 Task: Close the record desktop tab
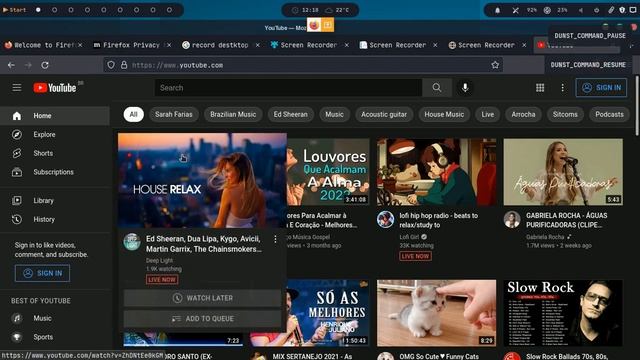pyautogui.click(x=258, y=45)
